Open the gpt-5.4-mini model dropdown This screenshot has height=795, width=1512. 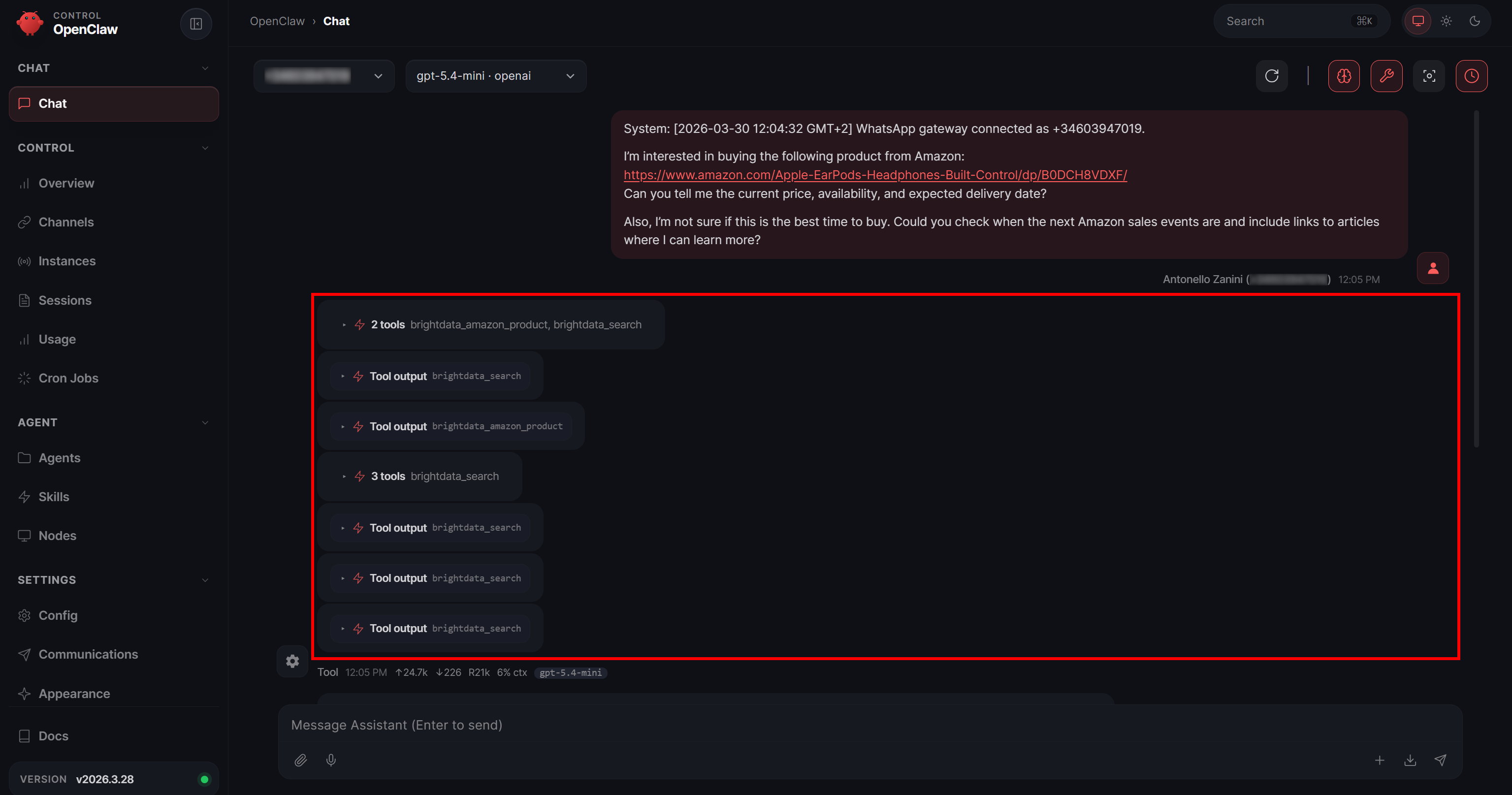pos(495,76)
